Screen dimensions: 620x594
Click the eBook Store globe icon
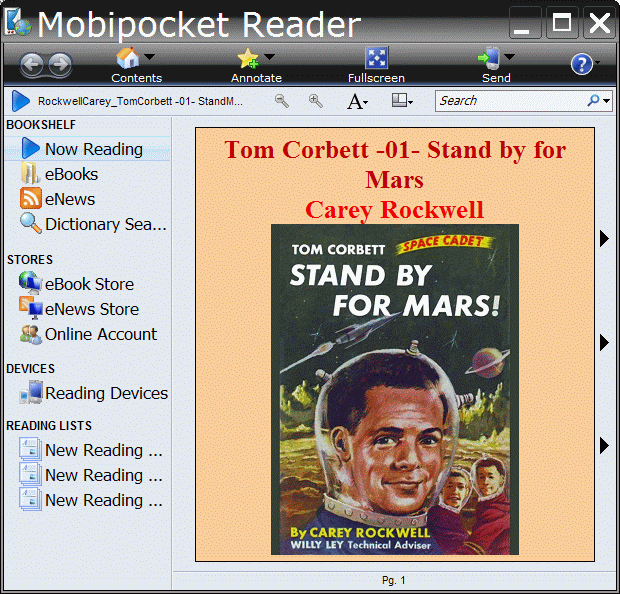(30, 283)
